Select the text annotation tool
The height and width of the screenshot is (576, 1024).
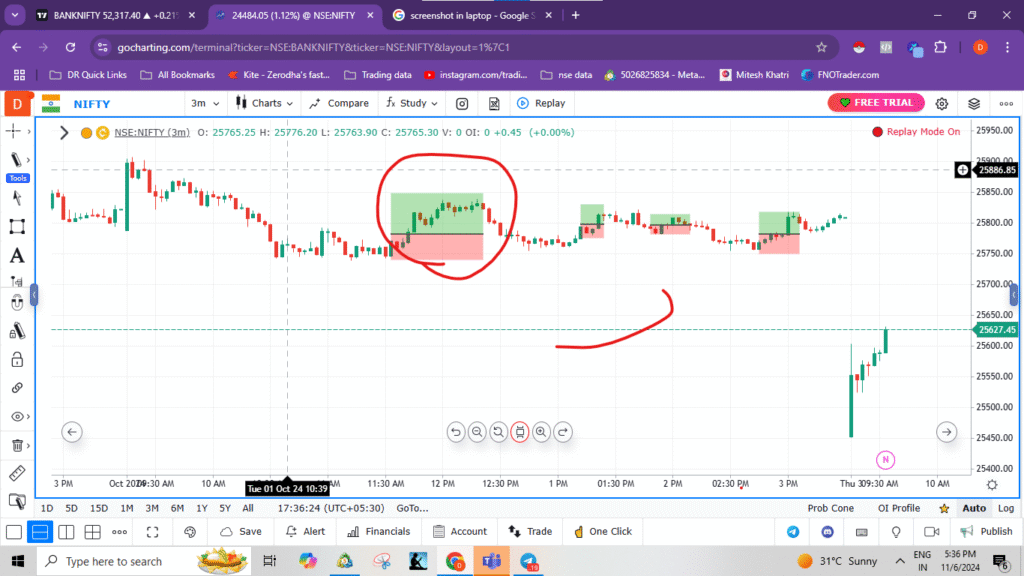pyautogui.click(x=16, y=256)
